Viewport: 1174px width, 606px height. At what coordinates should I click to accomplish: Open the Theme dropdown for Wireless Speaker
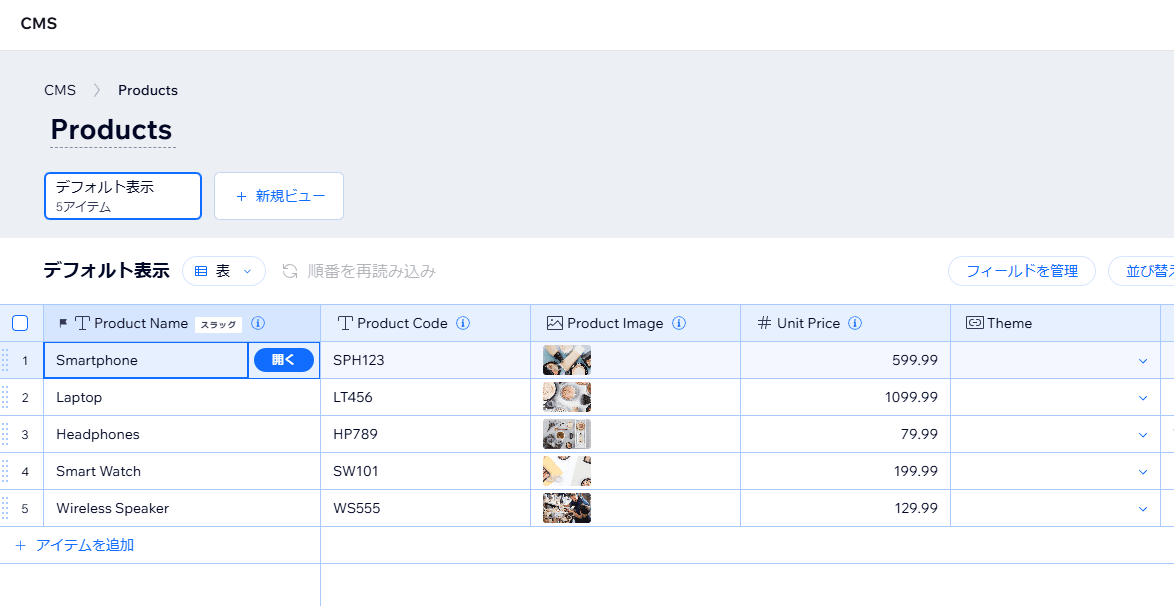coord(1143,508)
